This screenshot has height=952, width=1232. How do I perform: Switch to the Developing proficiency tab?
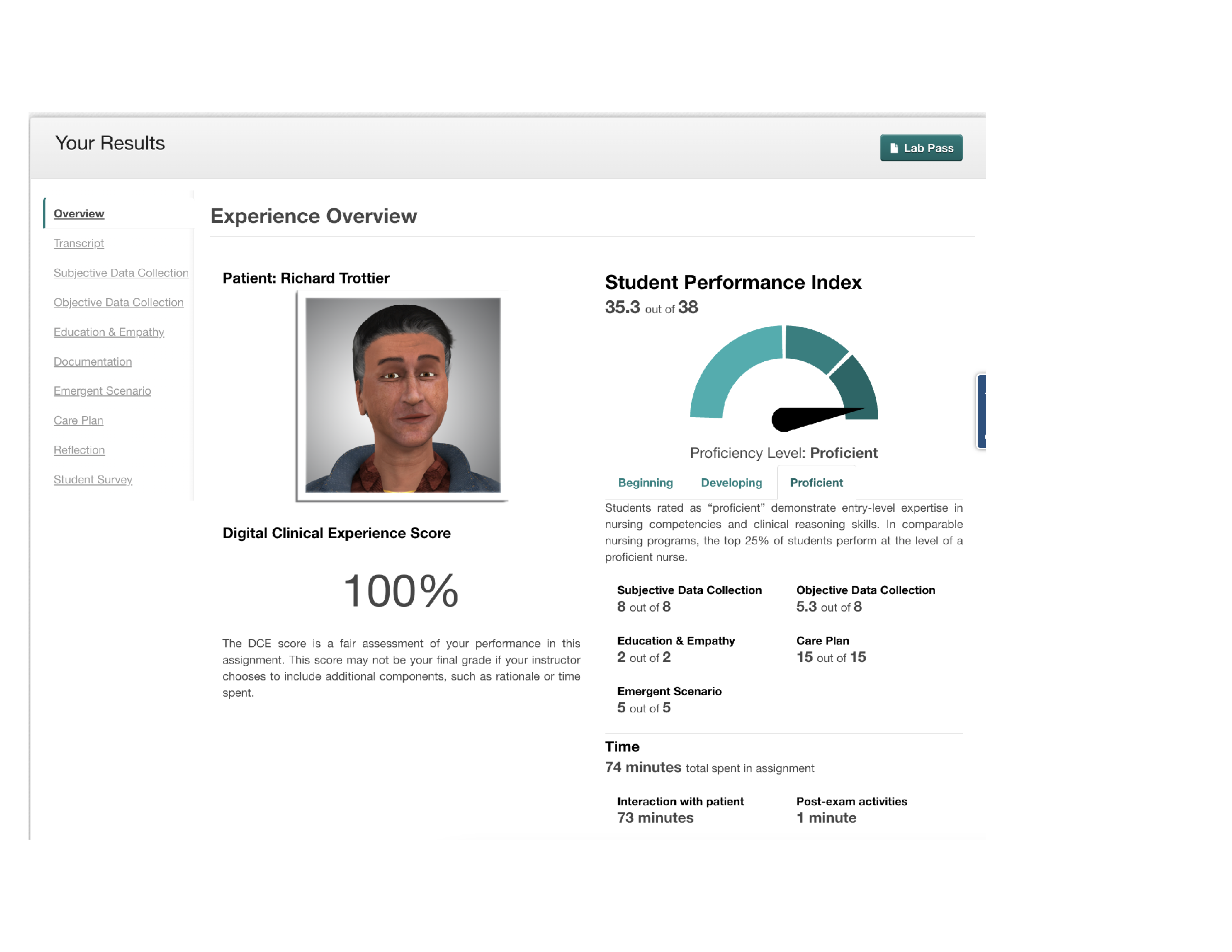pos(731,483)
